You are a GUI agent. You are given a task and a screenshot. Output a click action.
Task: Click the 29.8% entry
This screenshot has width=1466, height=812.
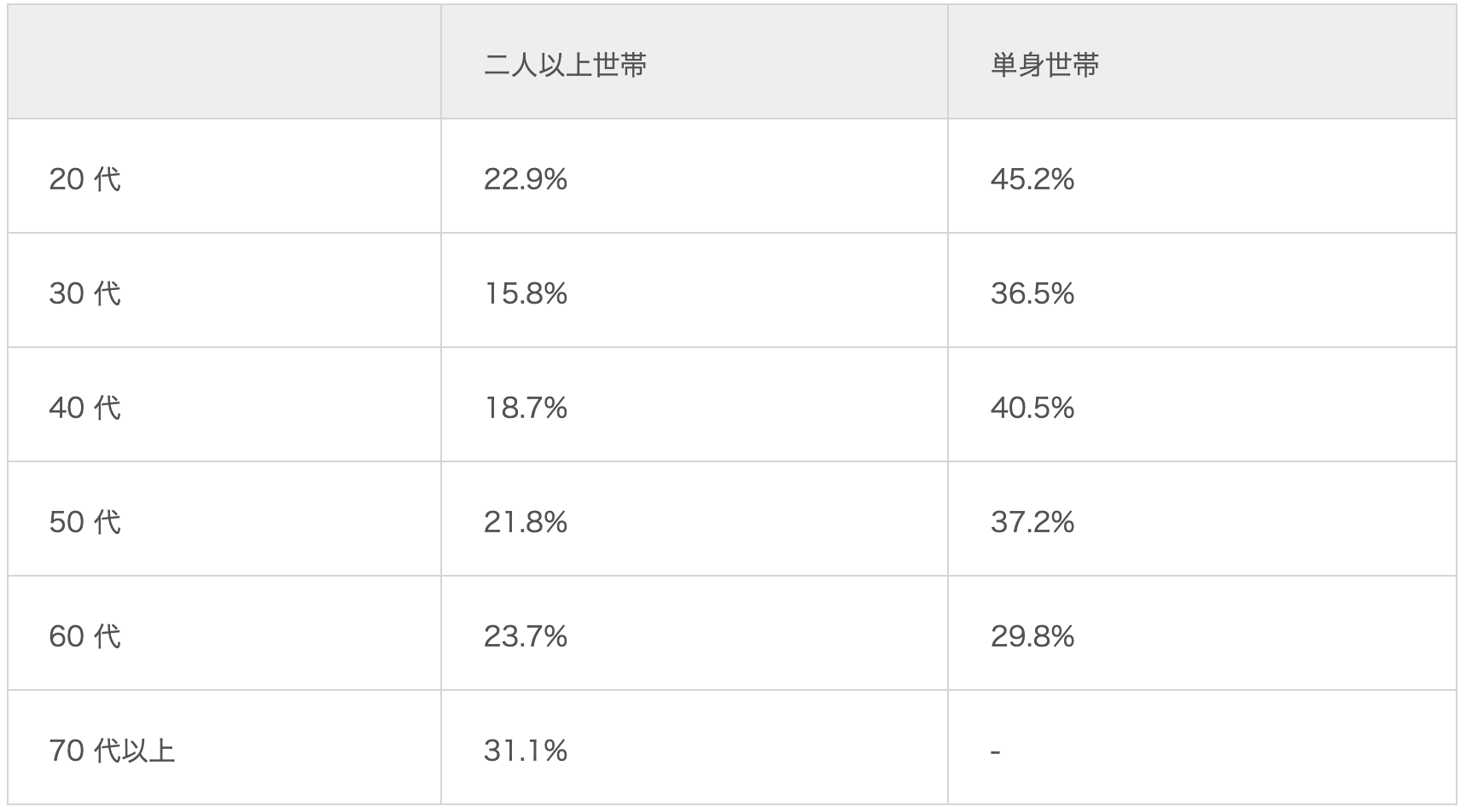[x=1032, y=636]
